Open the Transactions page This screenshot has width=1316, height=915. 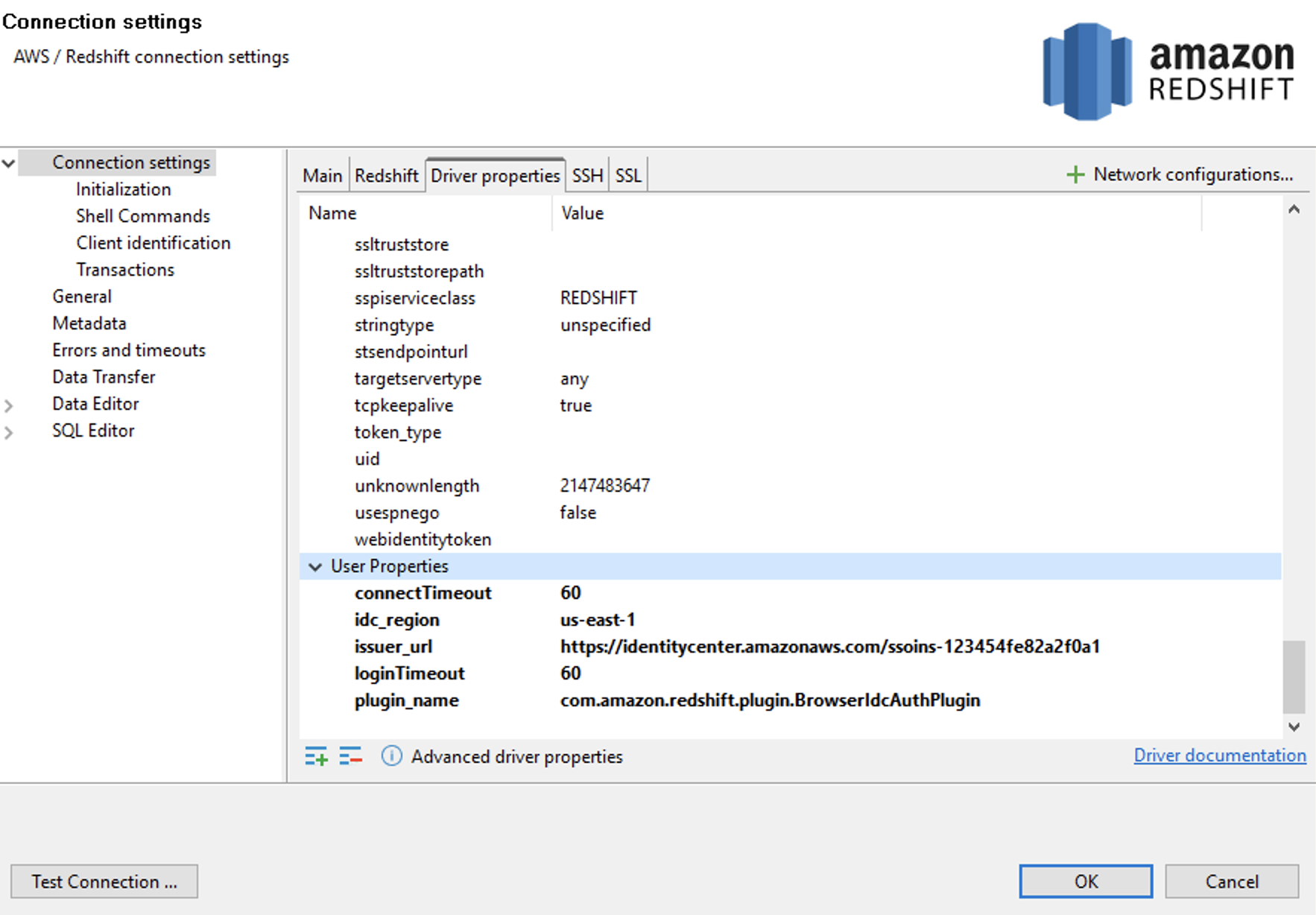click(x=125, y=270)
